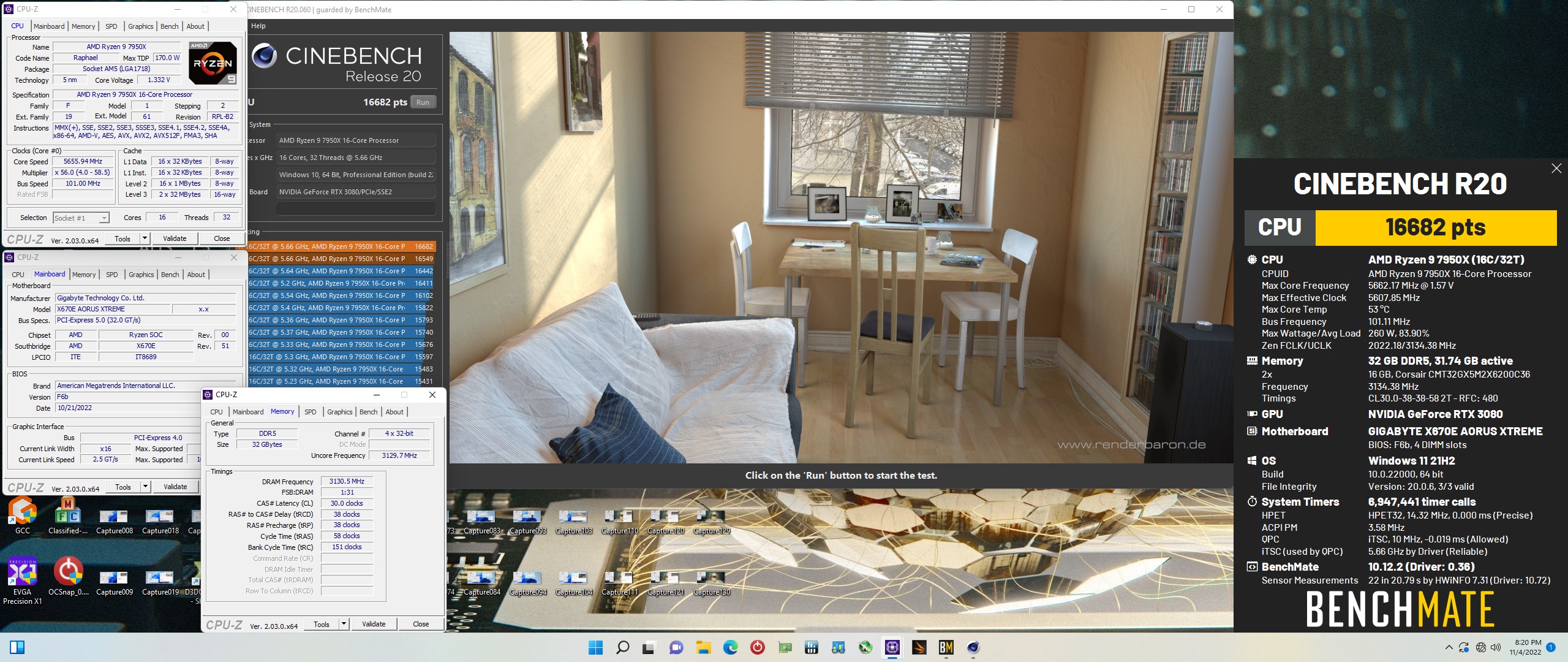Select Capture111 desktop image file
The height and width of the screenshot is (662, 1568).
click(x=619, y=583)
